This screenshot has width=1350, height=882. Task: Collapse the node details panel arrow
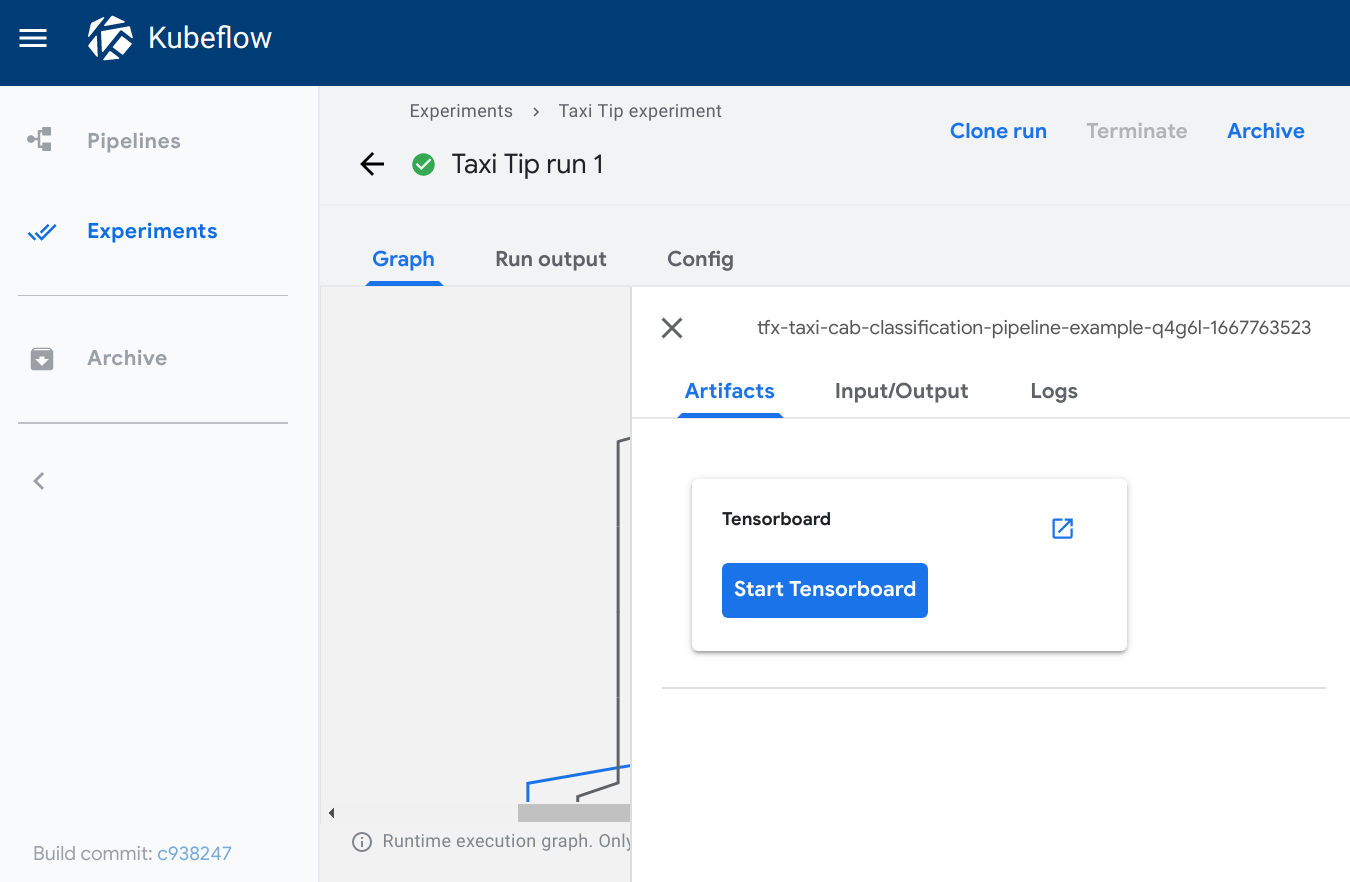click(x=331, y=813)
